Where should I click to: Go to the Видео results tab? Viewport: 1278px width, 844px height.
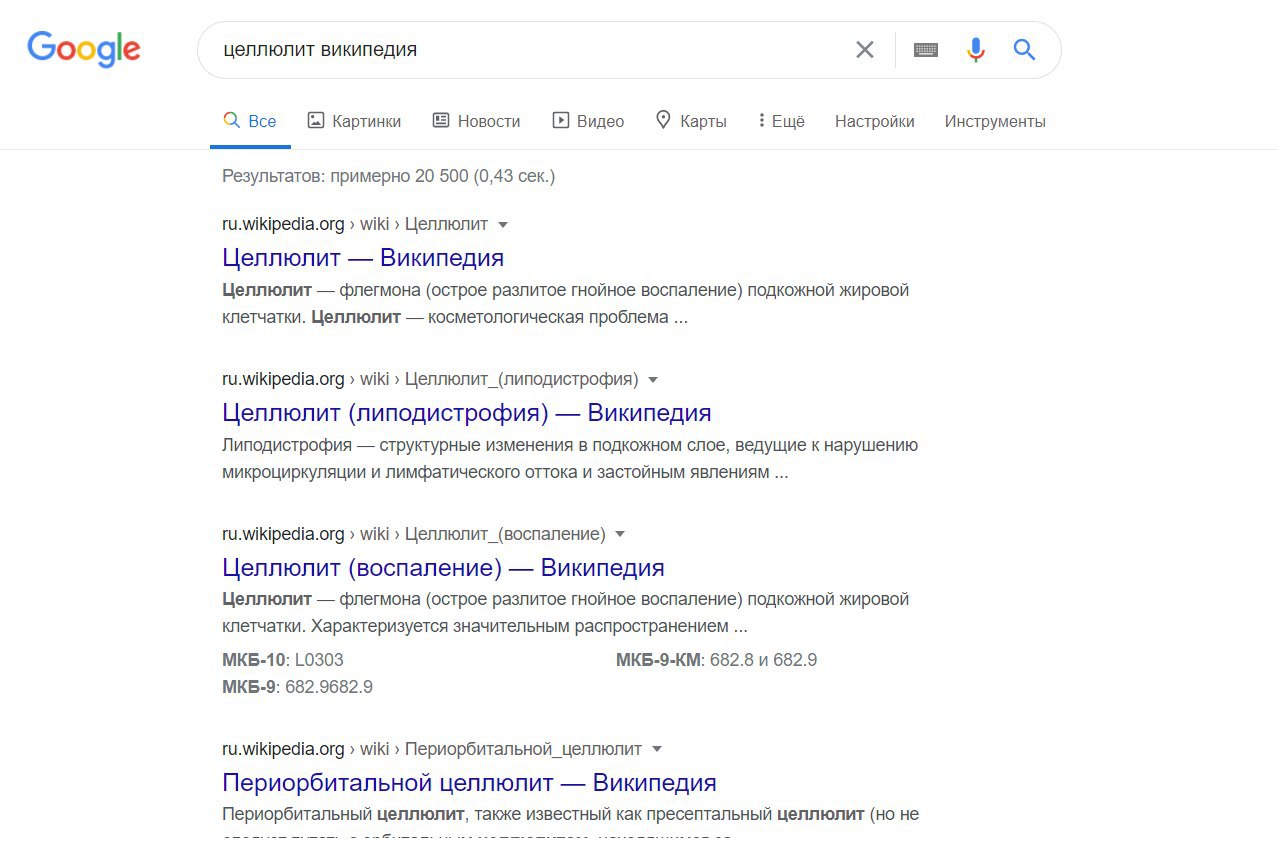tap(588, 121)
